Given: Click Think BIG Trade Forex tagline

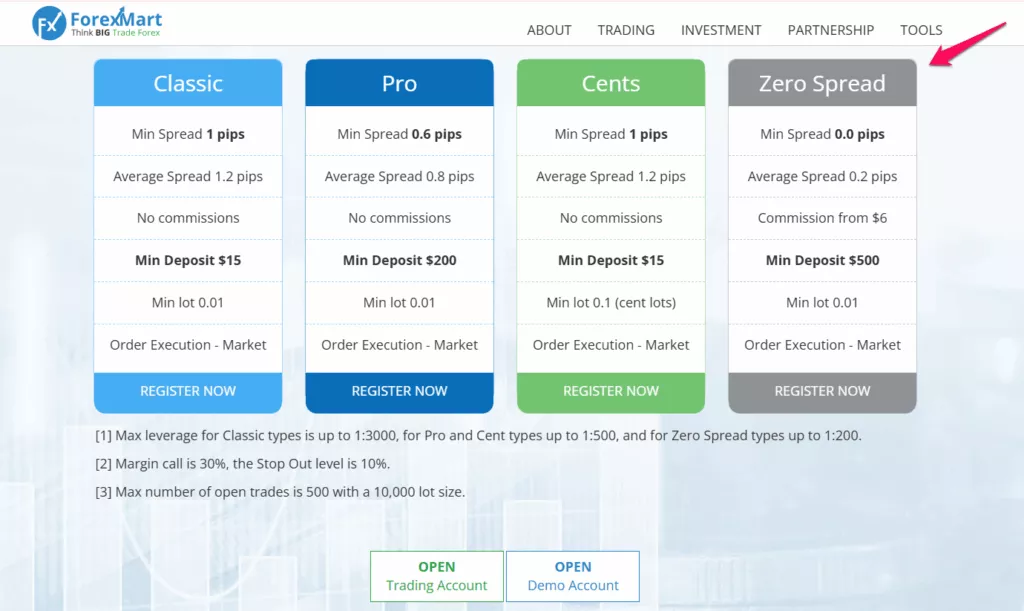Looking at the screenshot, I should 116,33.
